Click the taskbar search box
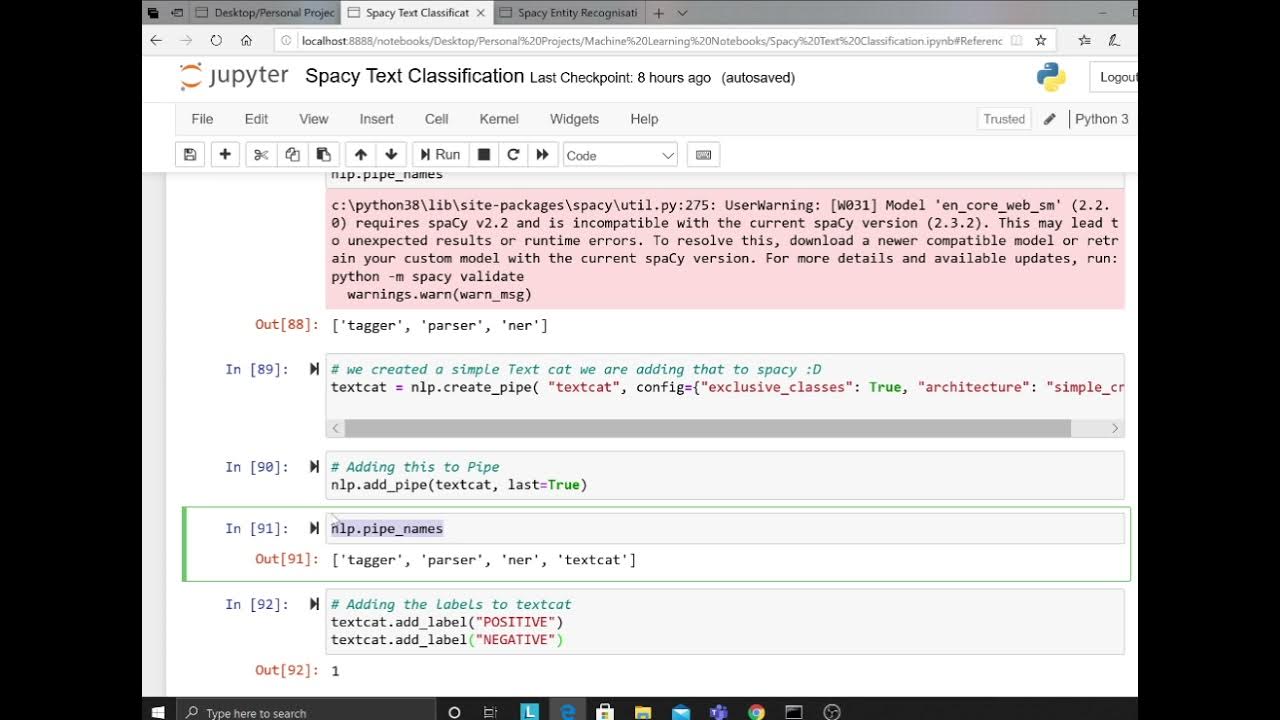1280x720 pixels. tap(305, 712)
